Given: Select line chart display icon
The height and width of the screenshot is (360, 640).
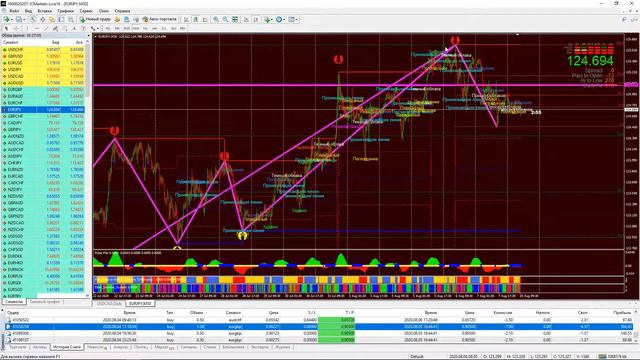Looking at the screenshot, I should 205,19.
